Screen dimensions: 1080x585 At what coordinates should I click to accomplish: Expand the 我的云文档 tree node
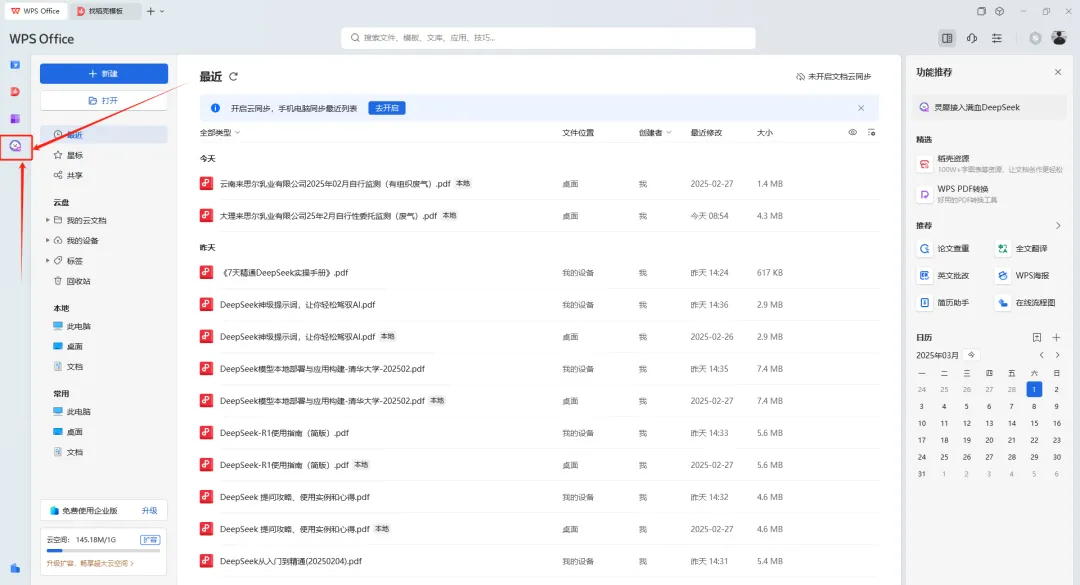click(47, 220)
